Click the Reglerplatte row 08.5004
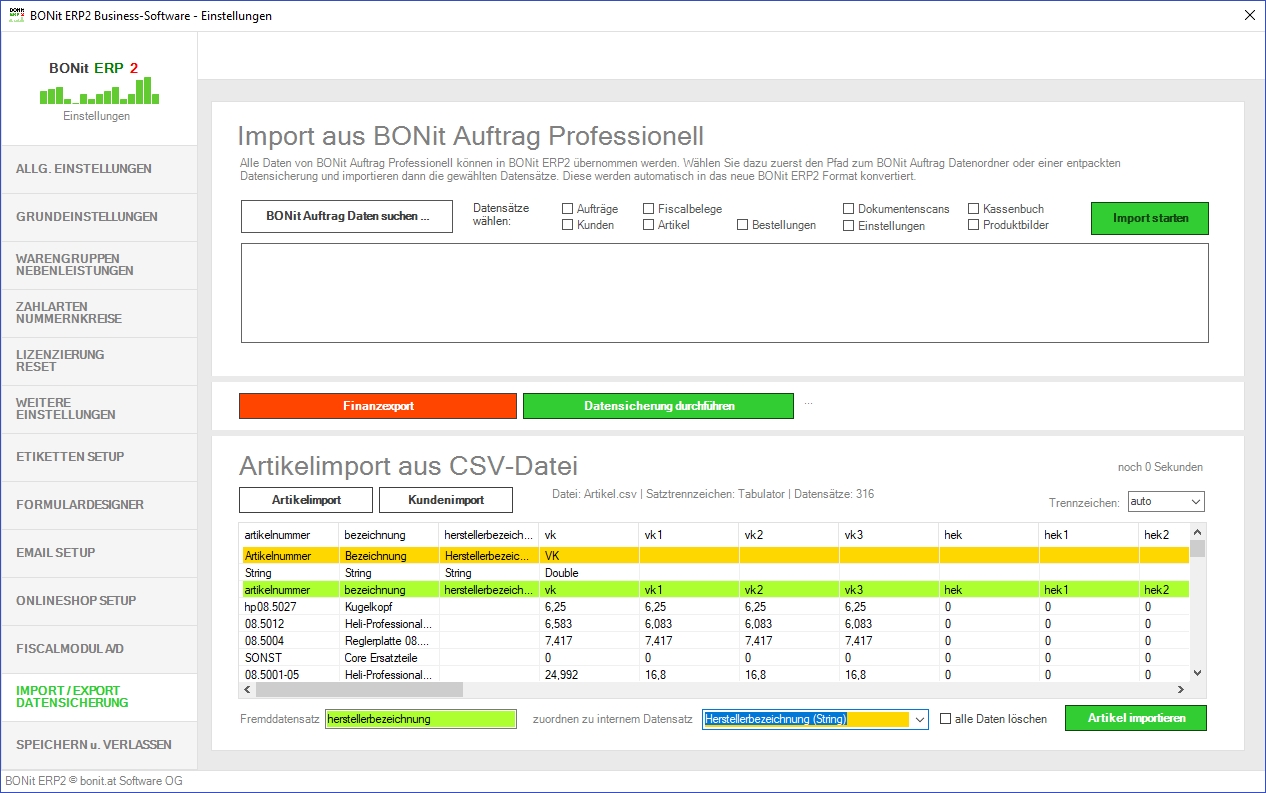Screen dimensions: 1266x793 tap(714, 641)
